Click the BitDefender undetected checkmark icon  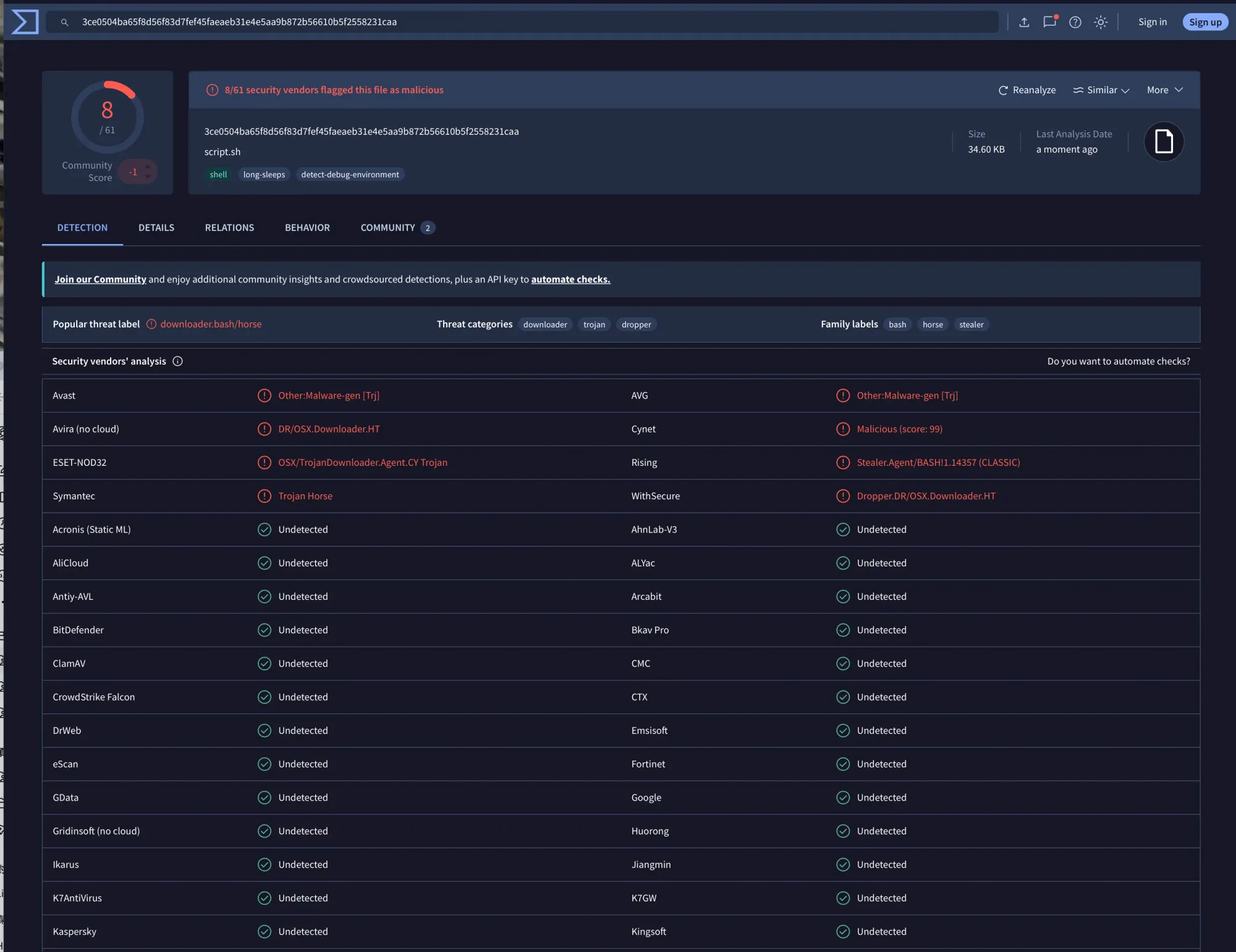[265, 630]
